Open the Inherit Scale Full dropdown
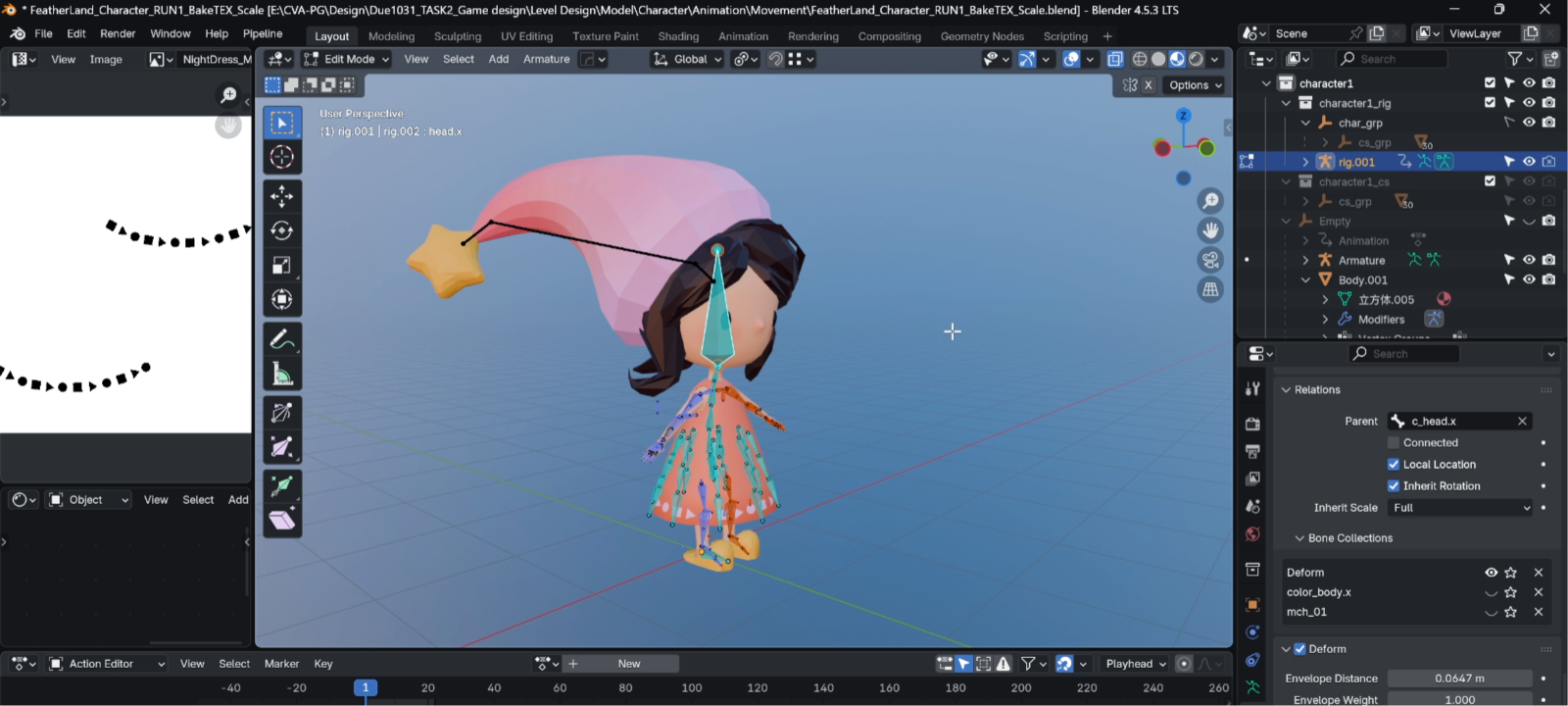Image resolution: width=1568 pixels, height=706 pixels. click(1460, 508)
